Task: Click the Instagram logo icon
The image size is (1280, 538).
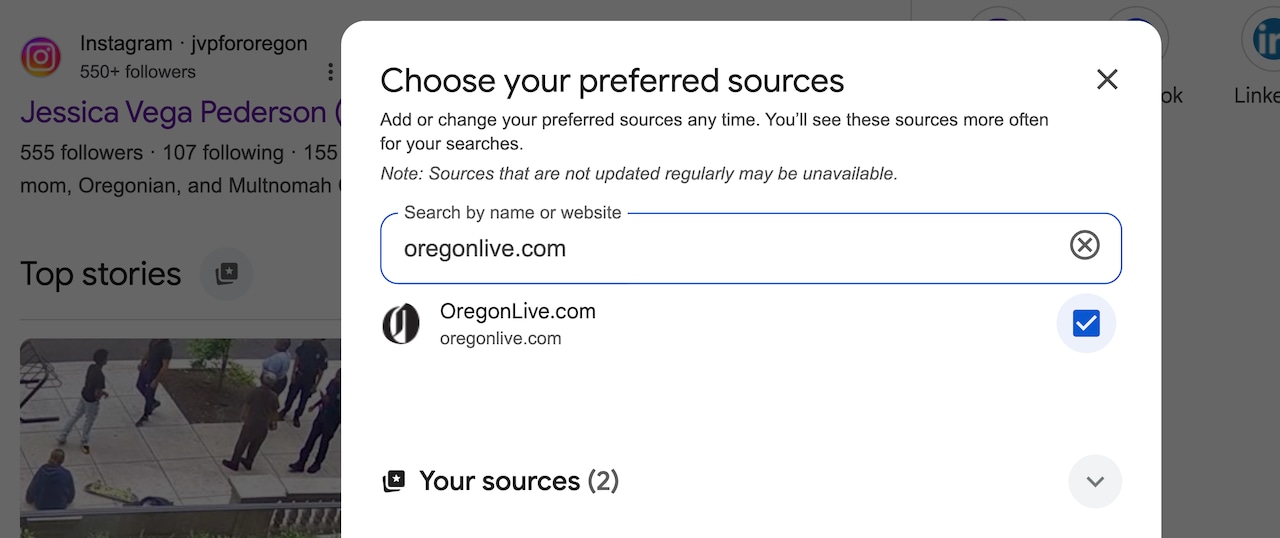Action: 41,57
